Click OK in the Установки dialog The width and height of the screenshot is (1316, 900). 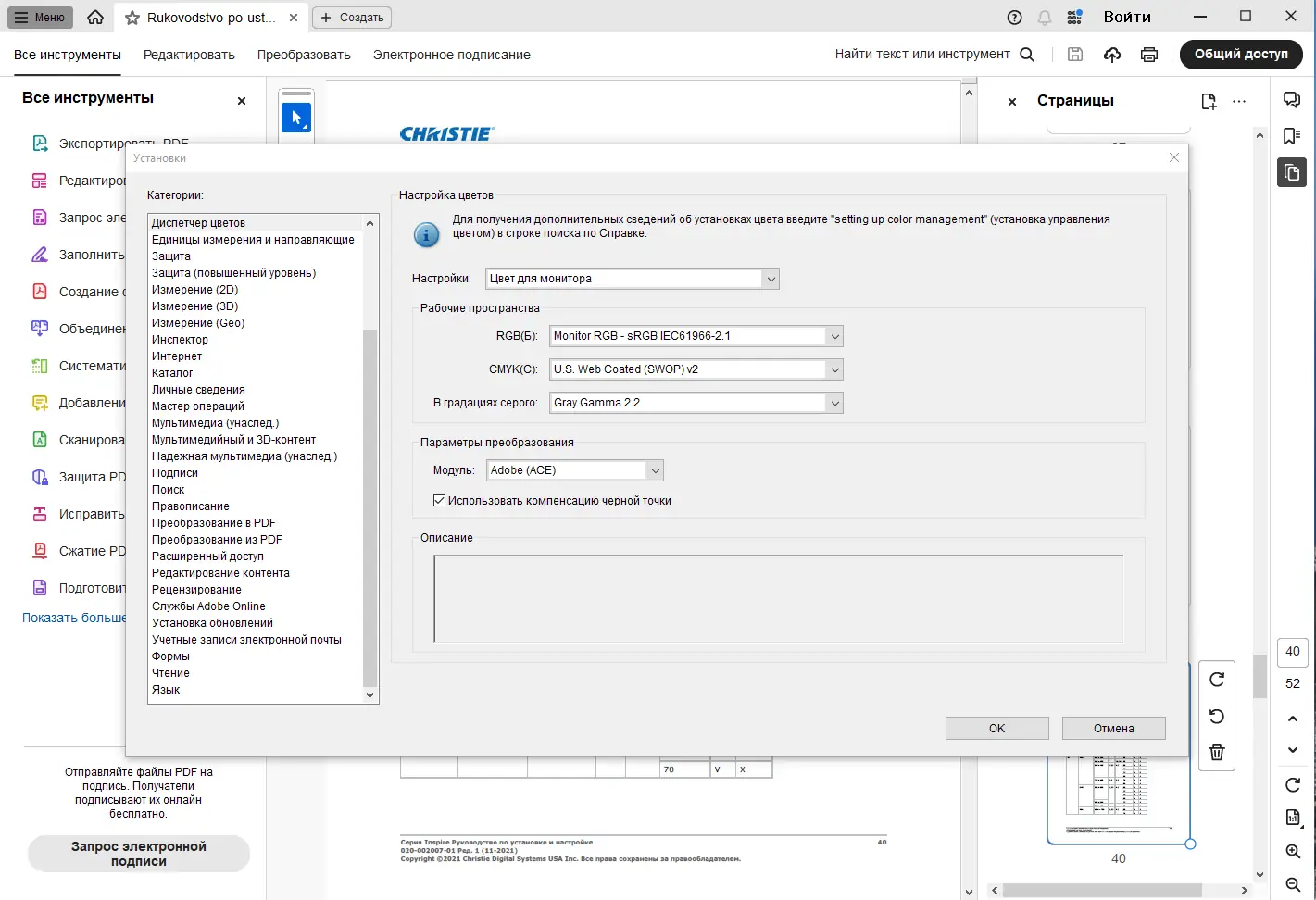(997, 729)
